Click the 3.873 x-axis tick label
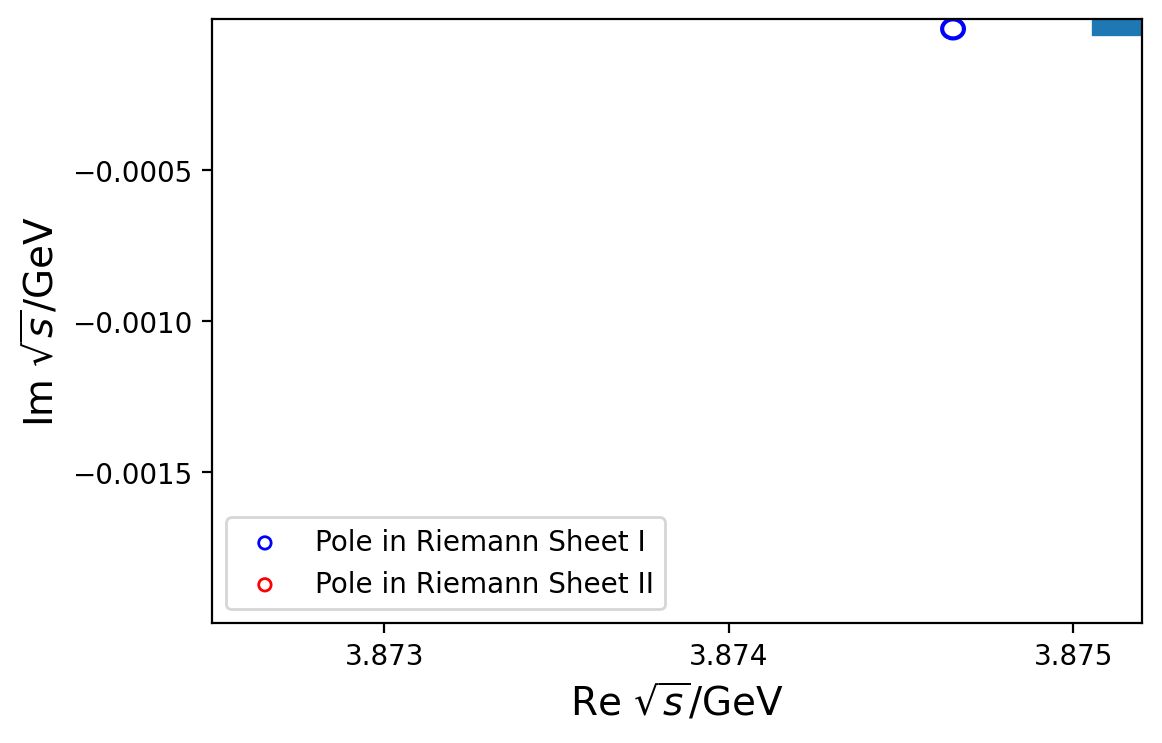Viewport: 1162px width, 743px height. tap(383, 658)
